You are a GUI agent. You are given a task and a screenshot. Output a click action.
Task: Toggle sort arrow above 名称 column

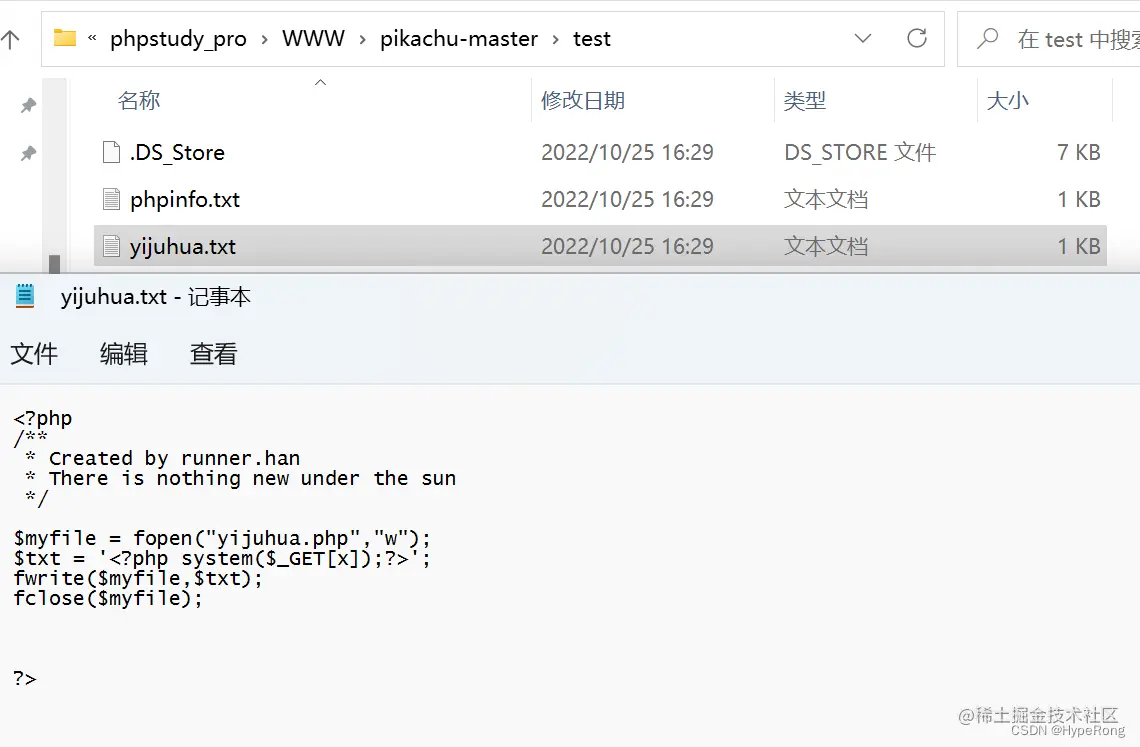tap(320, 82)
